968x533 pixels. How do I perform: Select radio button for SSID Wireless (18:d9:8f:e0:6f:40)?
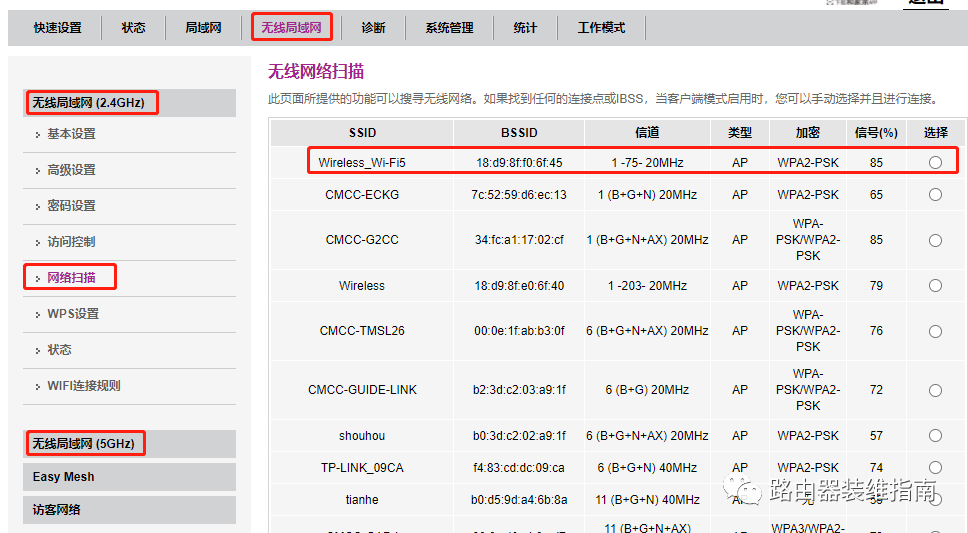pyautogui.click(x=935, y=285)
